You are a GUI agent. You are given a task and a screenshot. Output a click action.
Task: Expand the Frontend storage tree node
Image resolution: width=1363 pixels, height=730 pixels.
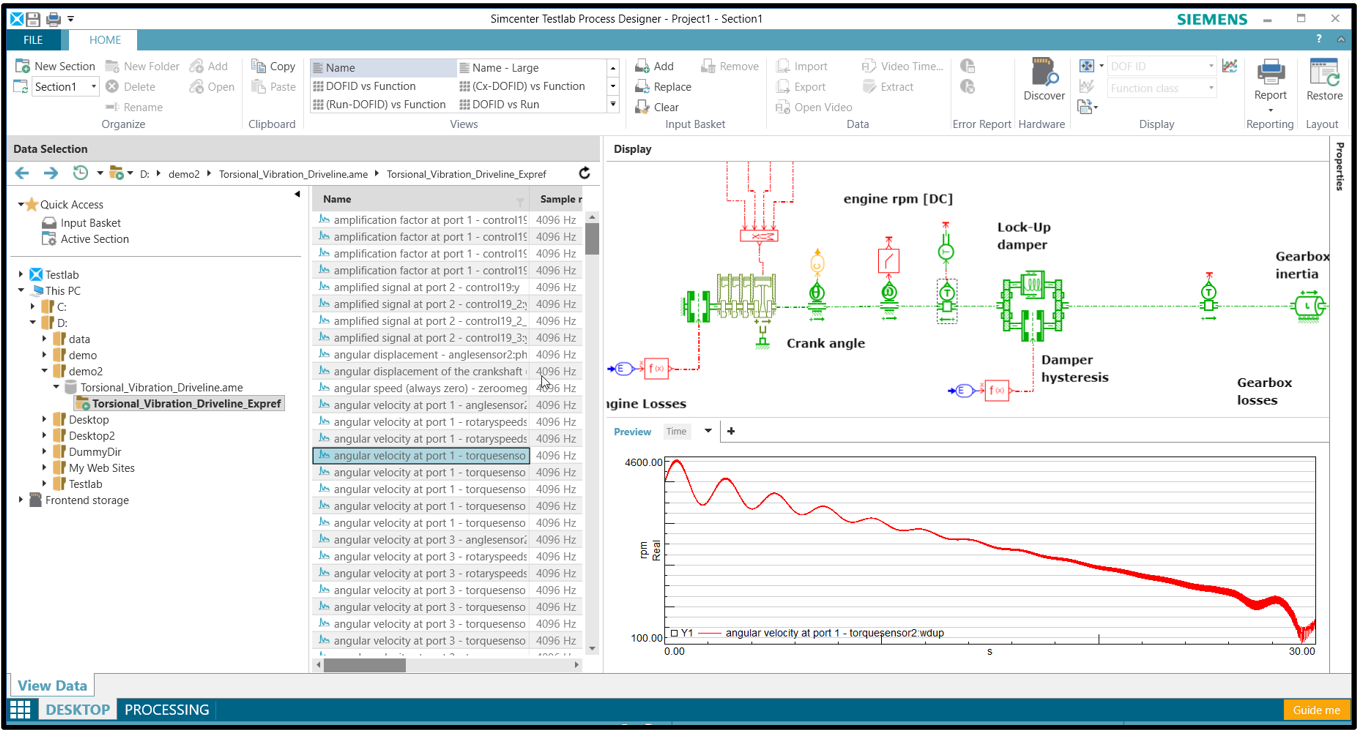tap(21, 500)
